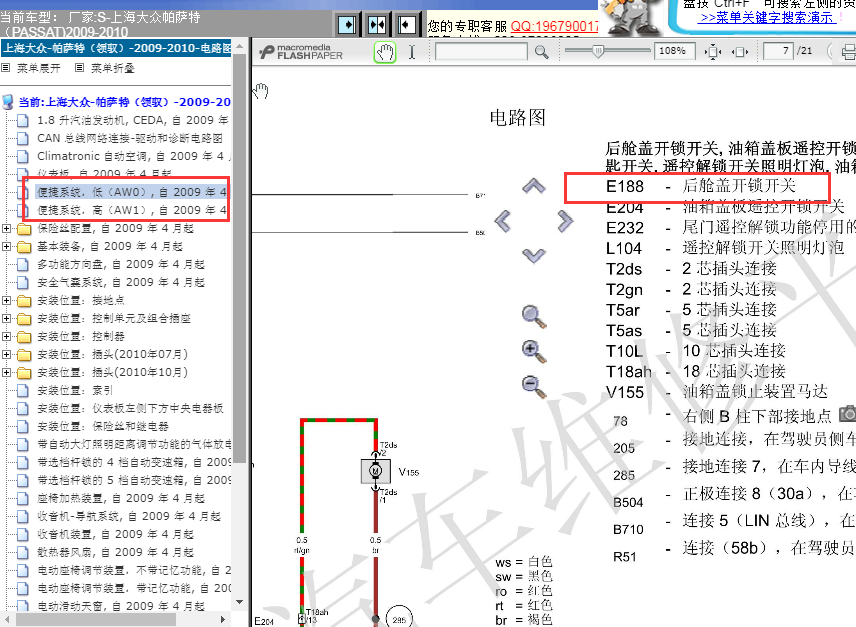Image resolution: width=856 pixels, height=627 pixels.
Task: Click the pan down arrow overlay
Action: (533, 255)
